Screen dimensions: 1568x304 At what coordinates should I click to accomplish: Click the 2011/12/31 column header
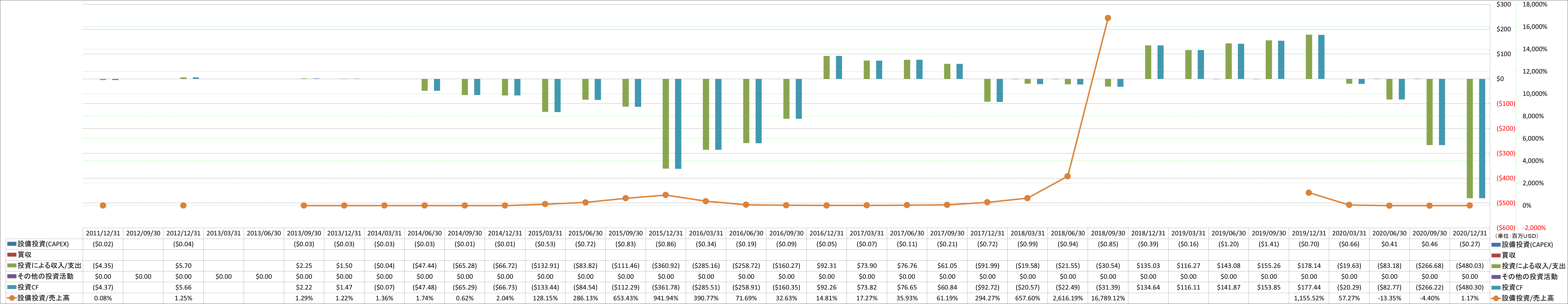(103, 233)
